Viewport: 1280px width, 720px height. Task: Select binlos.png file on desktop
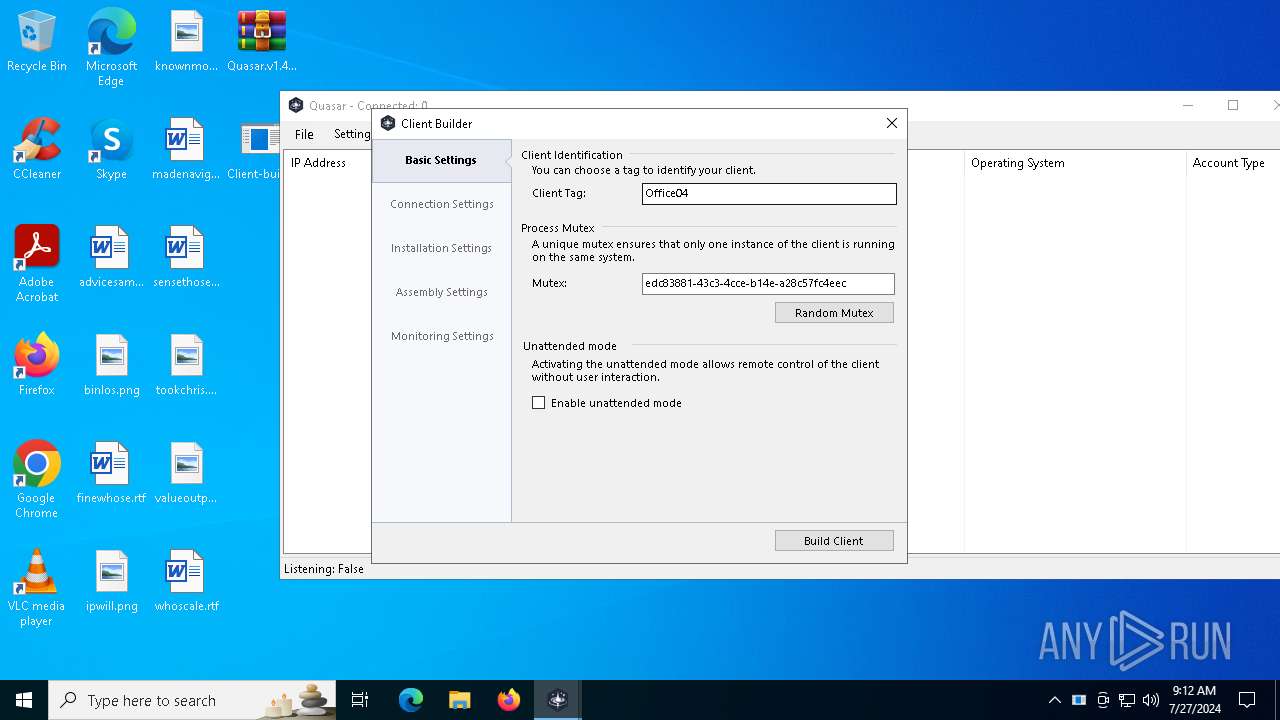(111, 366)
